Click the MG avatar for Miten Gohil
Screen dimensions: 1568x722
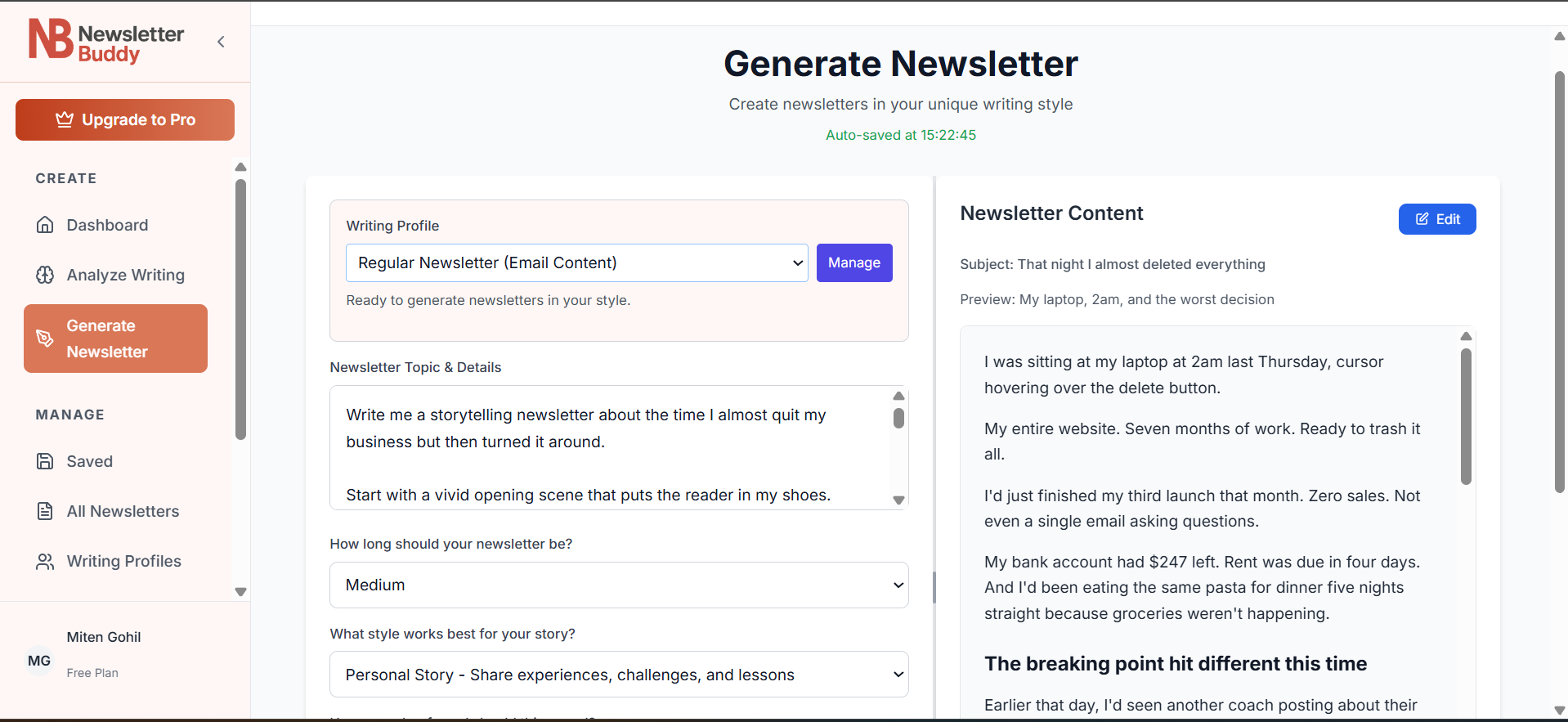(x=38, y=661)
